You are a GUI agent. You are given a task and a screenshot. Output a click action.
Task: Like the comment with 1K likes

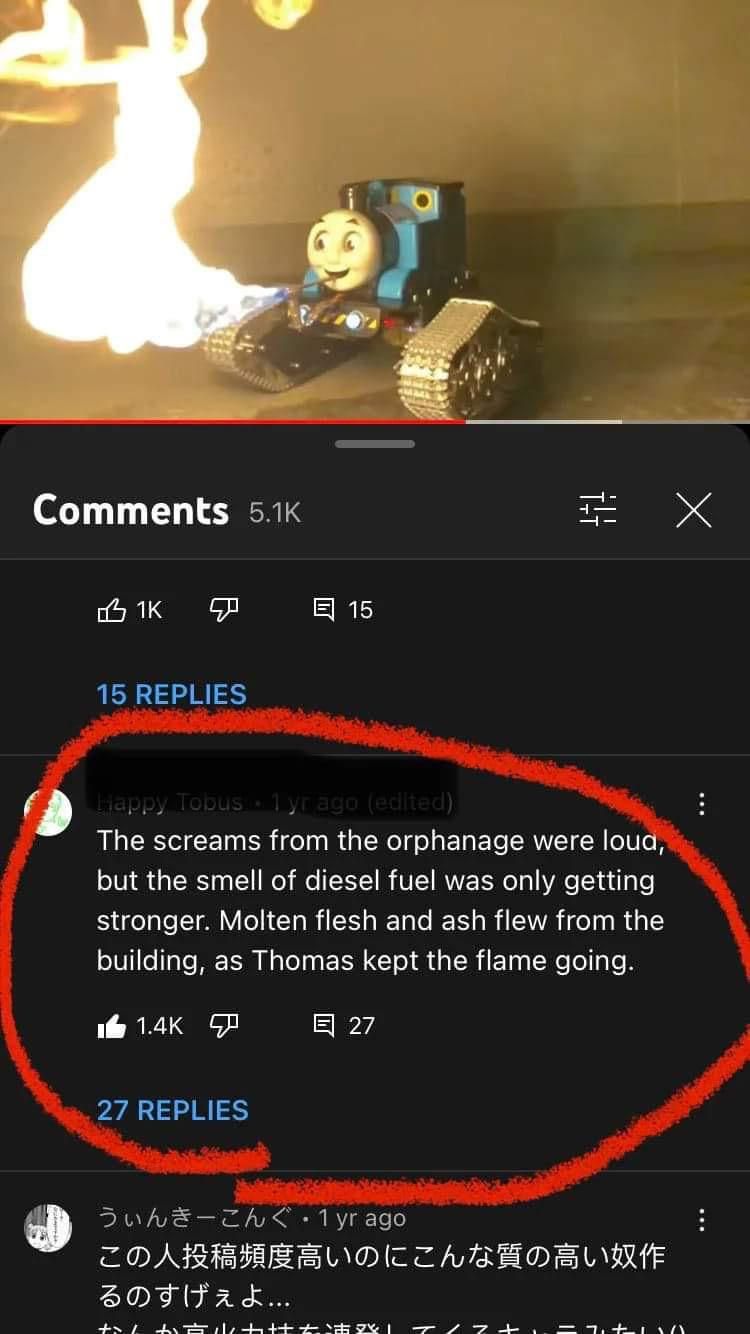(x=111, y=609)
